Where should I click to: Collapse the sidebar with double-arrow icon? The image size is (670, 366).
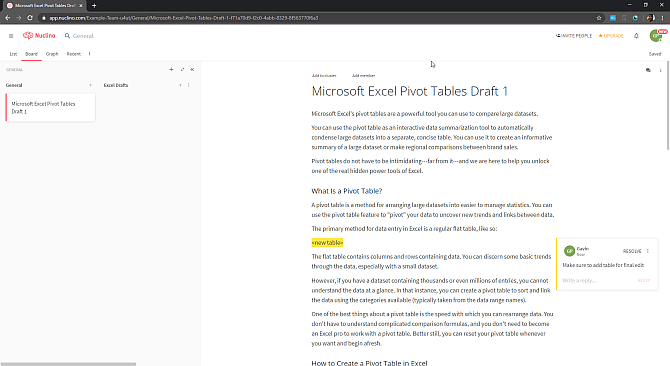click(192, 69)
